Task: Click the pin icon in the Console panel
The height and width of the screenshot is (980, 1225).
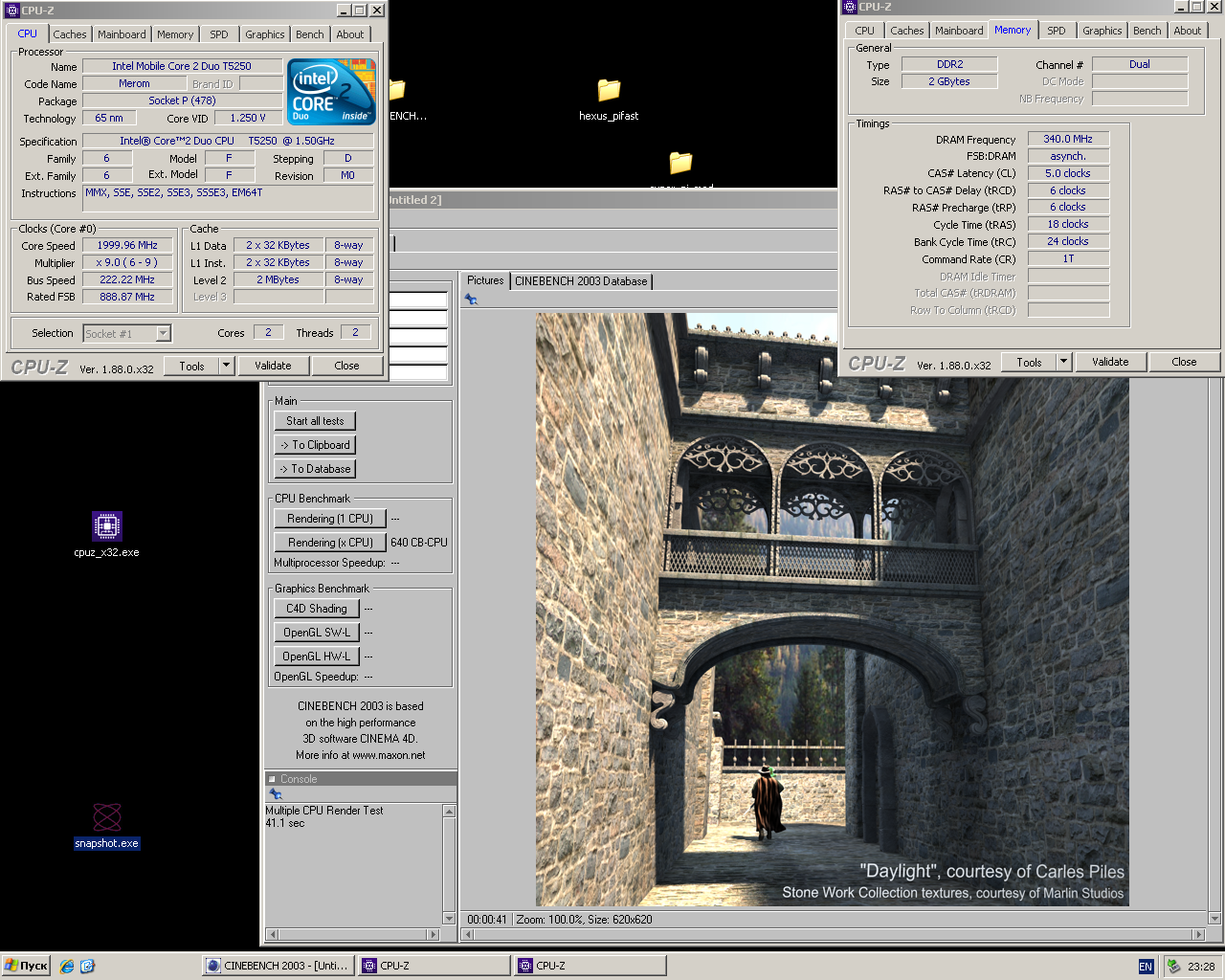Action: [x=276, y=794]
